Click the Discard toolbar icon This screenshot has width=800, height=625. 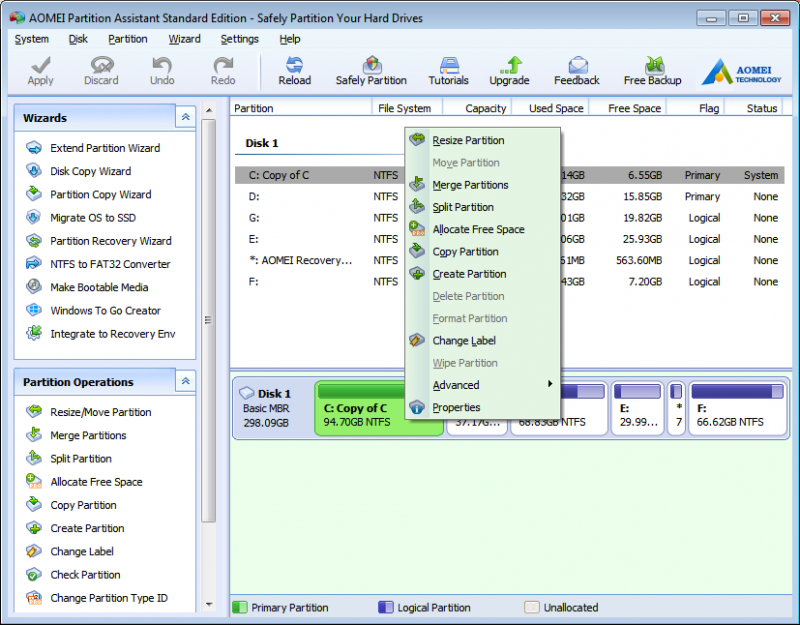click(x=100, y=70)
